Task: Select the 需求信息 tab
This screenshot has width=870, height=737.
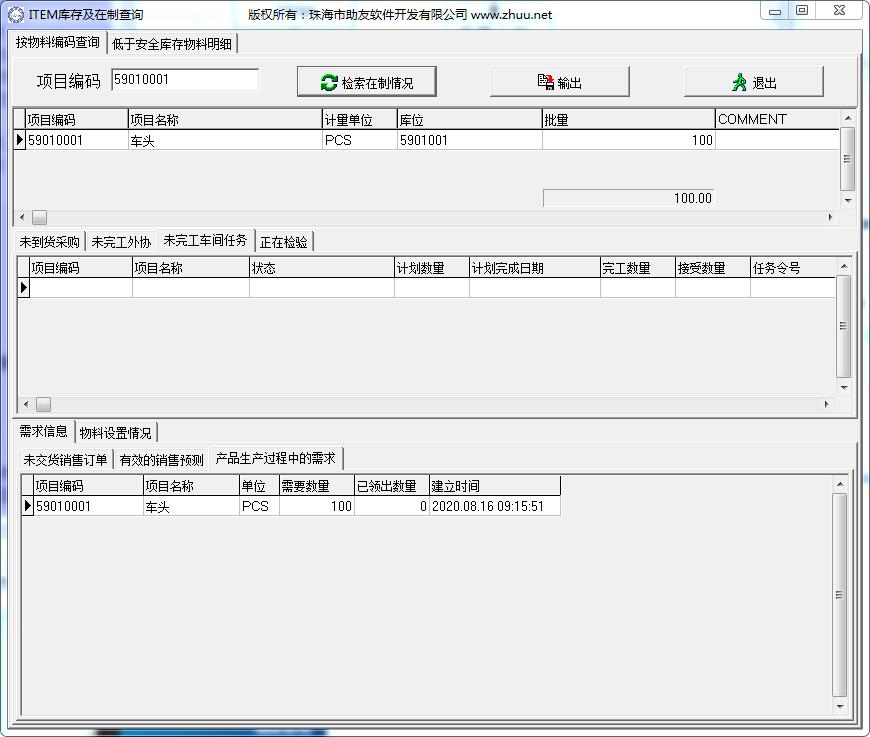Action: coord(43,431)
